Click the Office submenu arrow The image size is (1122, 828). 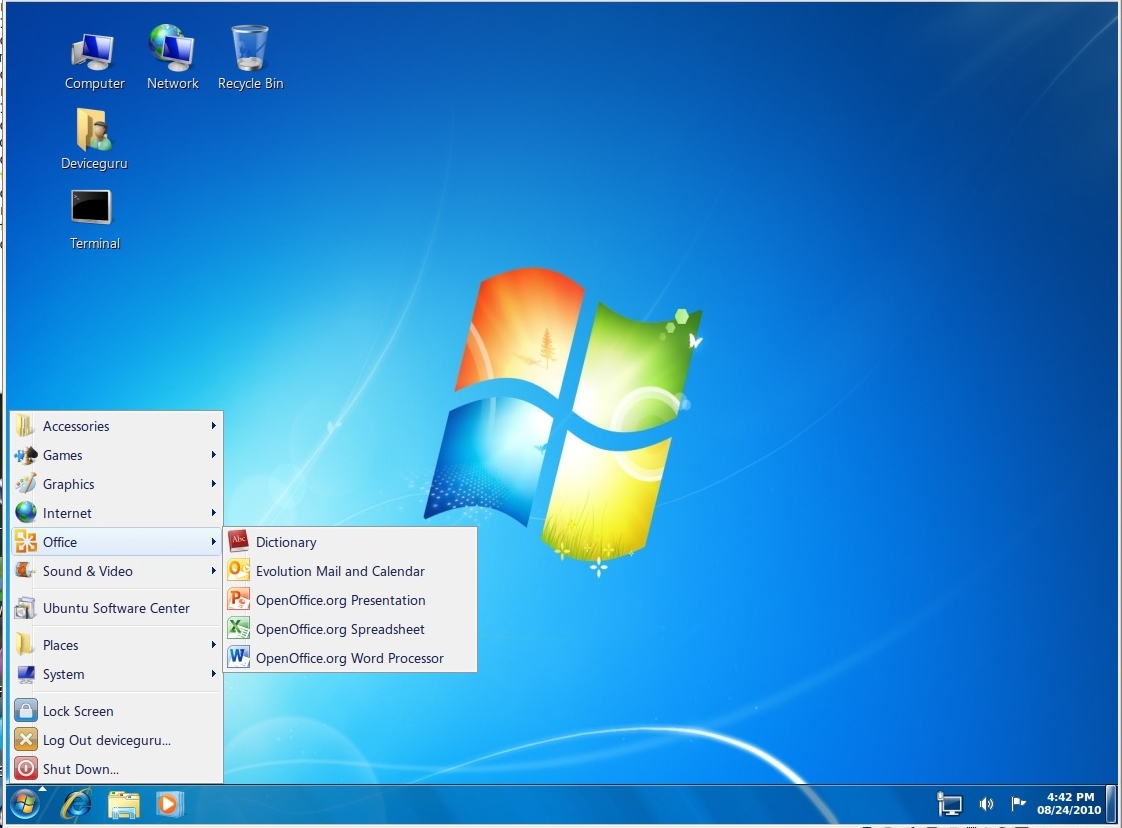click(213, 542)
